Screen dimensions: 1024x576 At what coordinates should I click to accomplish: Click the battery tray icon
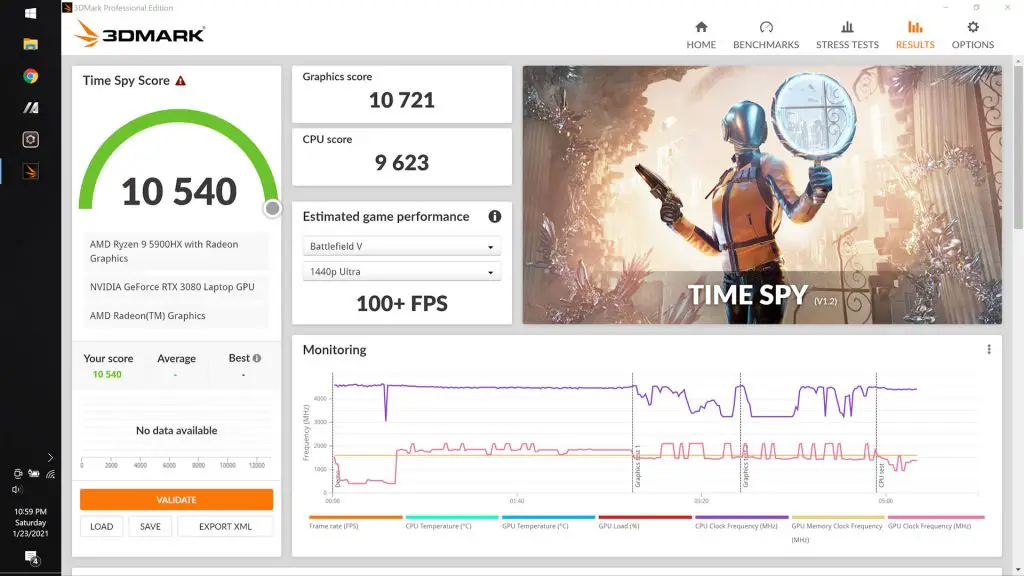[x=34, y=473]
